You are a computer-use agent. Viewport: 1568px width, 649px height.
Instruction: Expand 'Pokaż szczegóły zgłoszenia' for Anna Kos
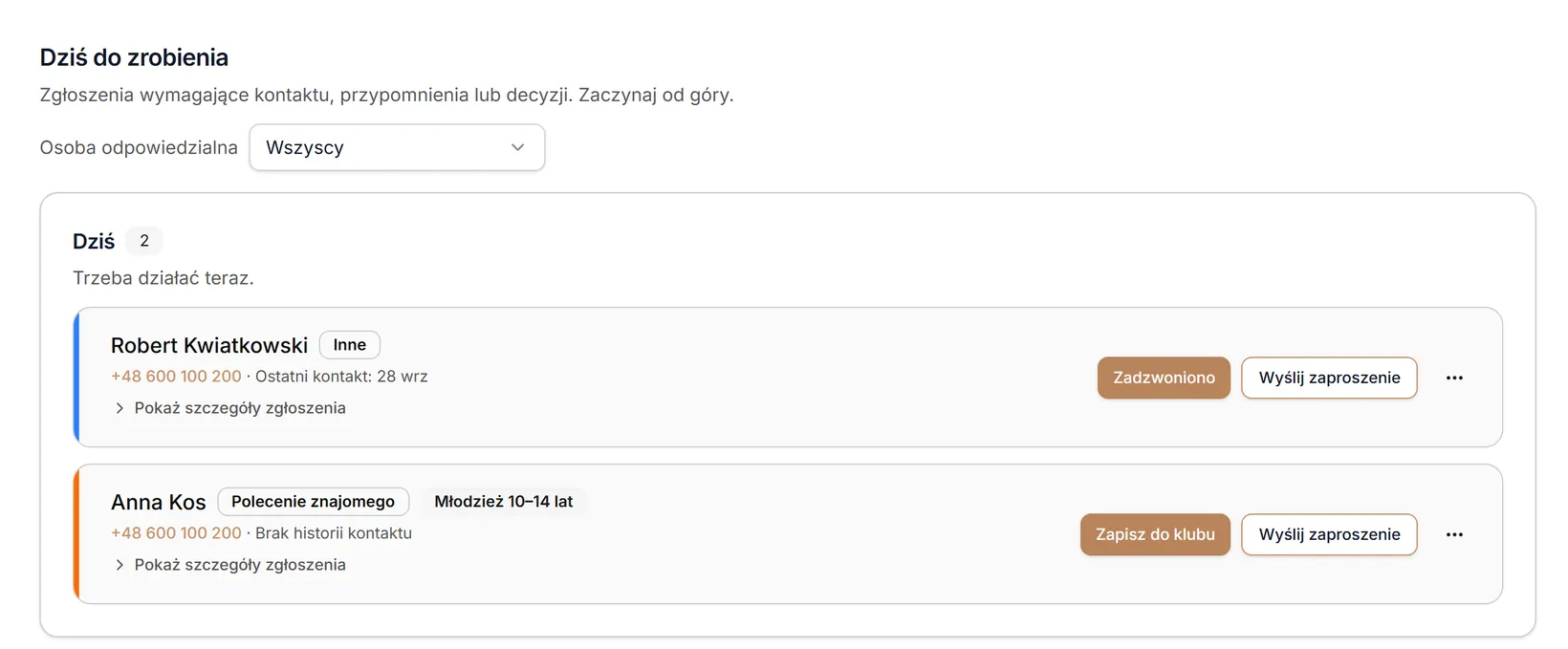(x=229, y=565)
